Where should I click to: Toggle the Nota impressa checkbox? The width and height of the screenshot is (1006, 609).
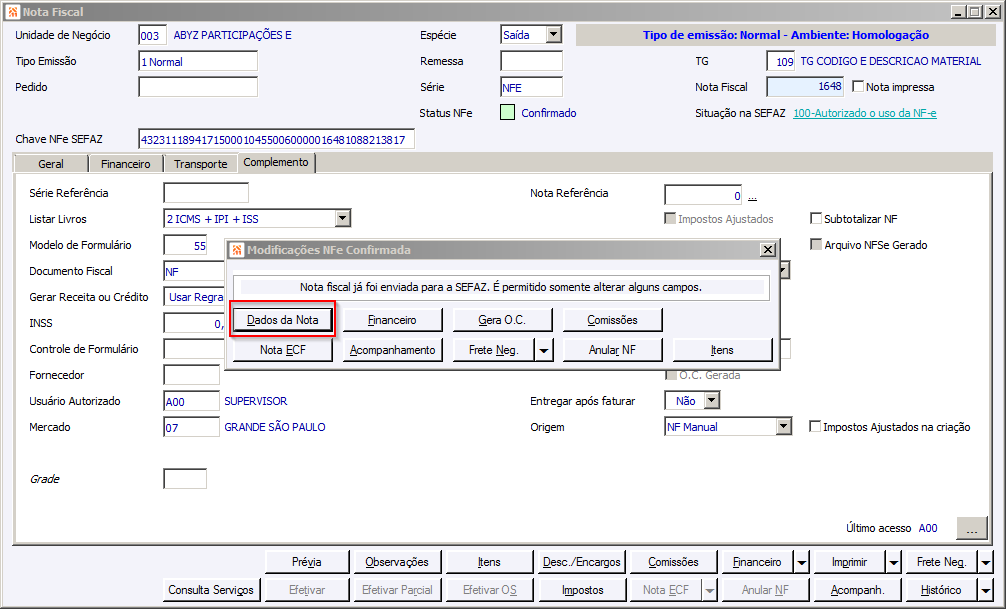click(x=858, y=86)
